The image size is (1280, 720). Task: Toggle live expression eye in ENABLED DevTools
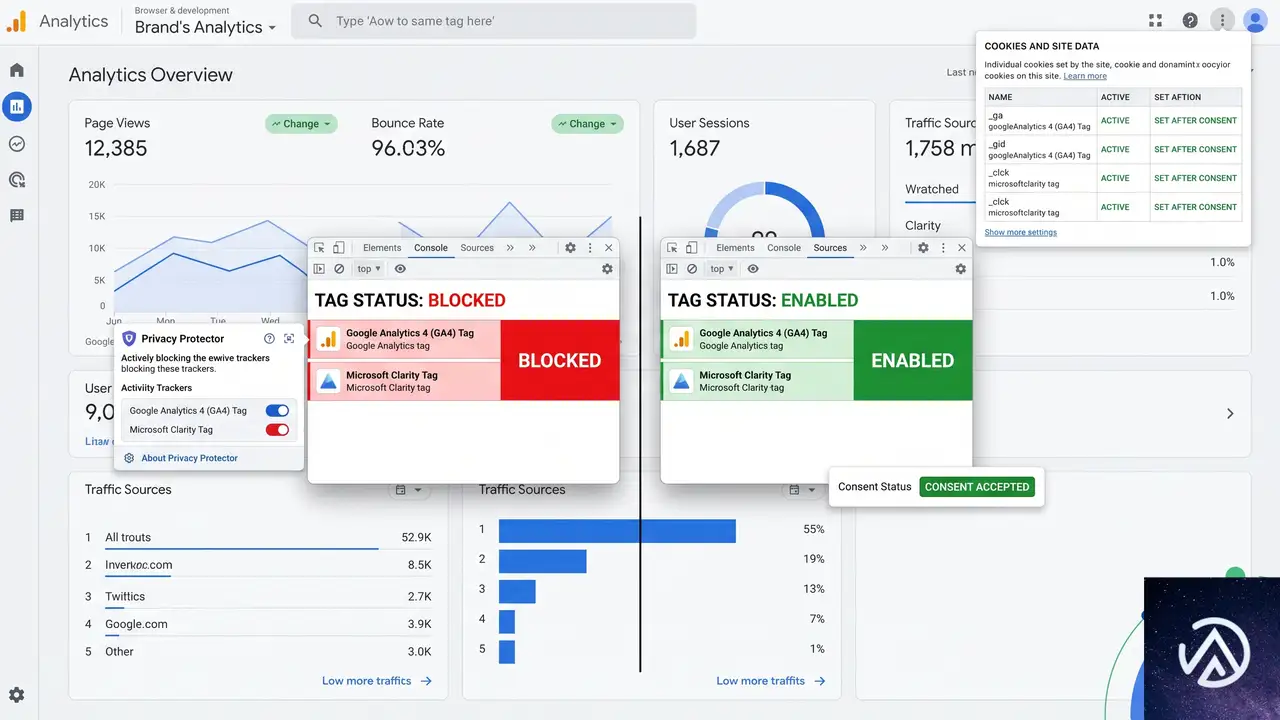[x=753, y=269]
